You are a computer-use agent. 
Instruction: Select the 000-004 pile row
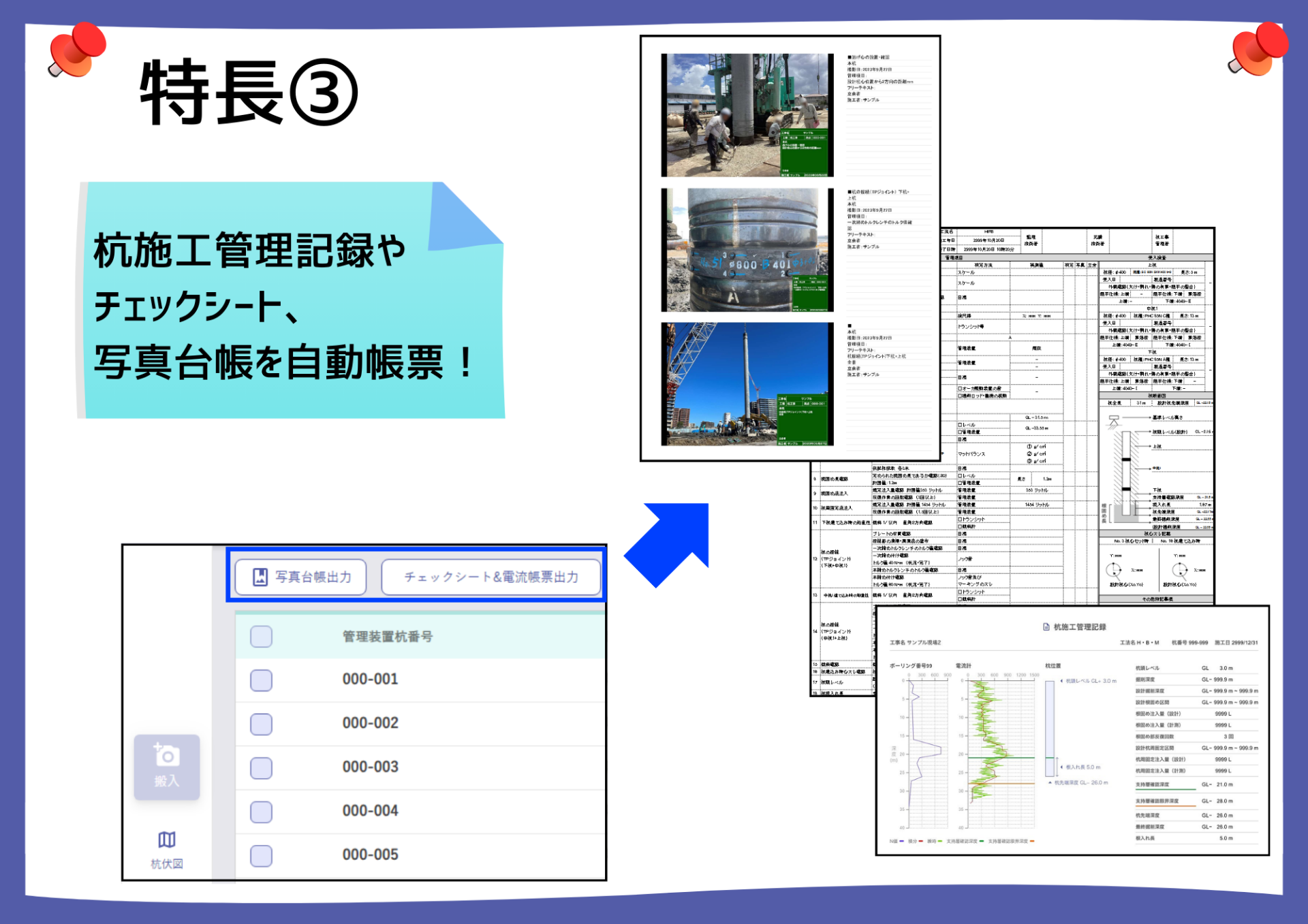coord(370,811)
